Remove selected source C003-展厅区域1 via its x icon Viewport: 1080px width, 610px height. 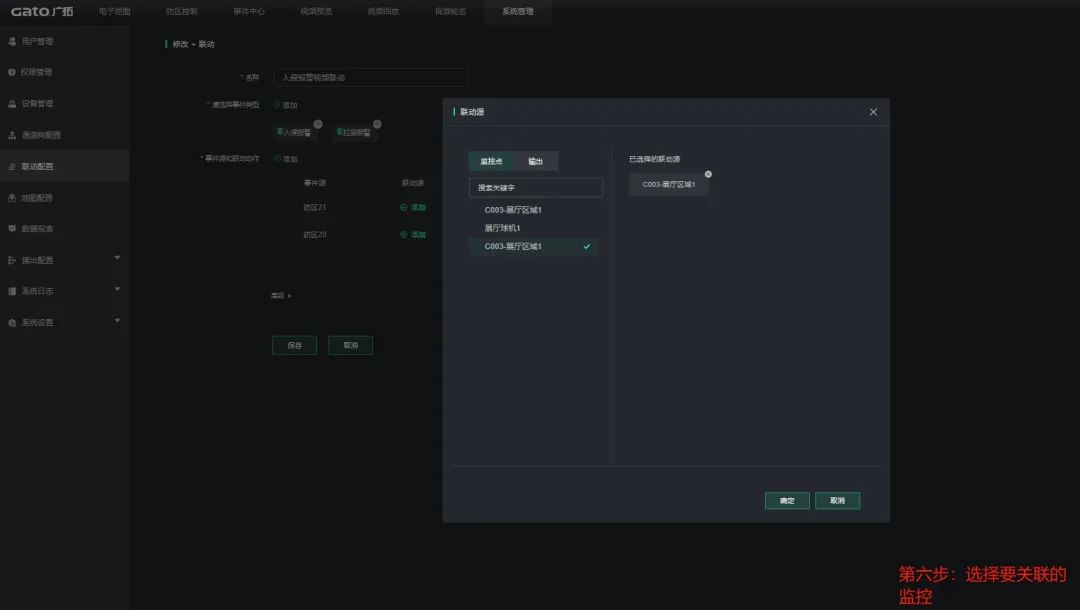tap(708, 174)
